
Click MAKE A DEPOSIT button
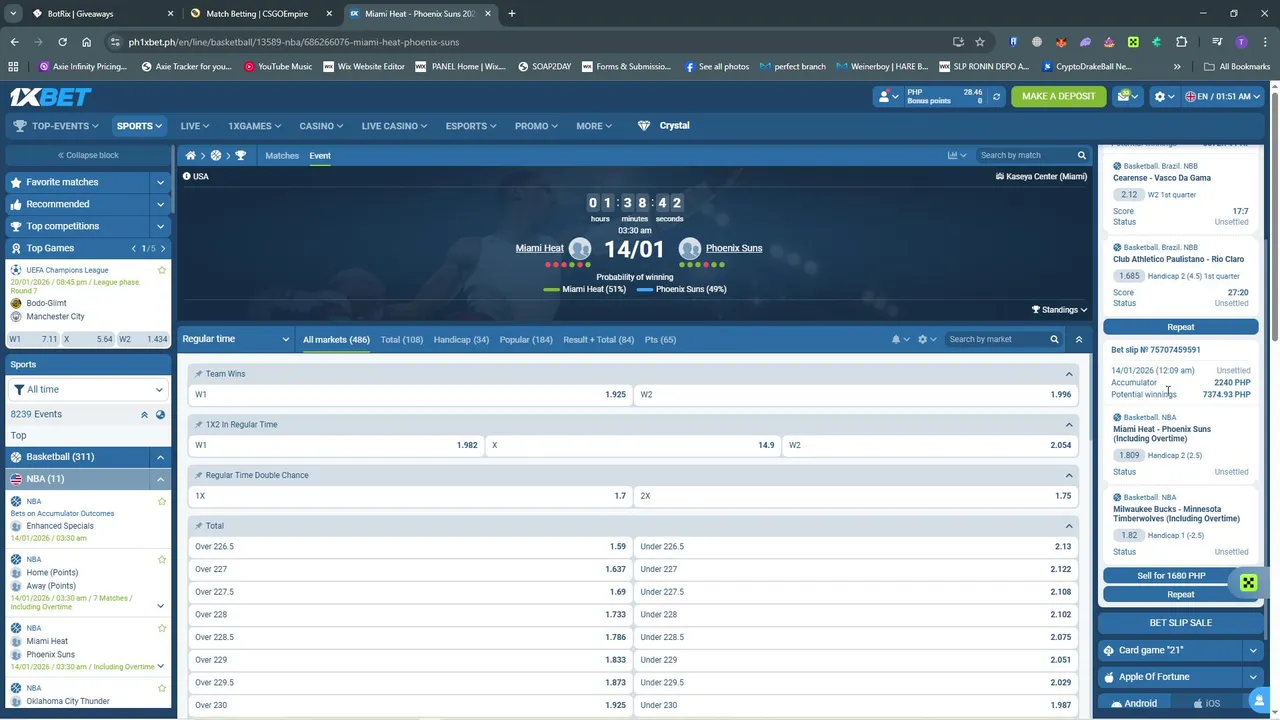pyautogui.click(x=1059, y=96)
